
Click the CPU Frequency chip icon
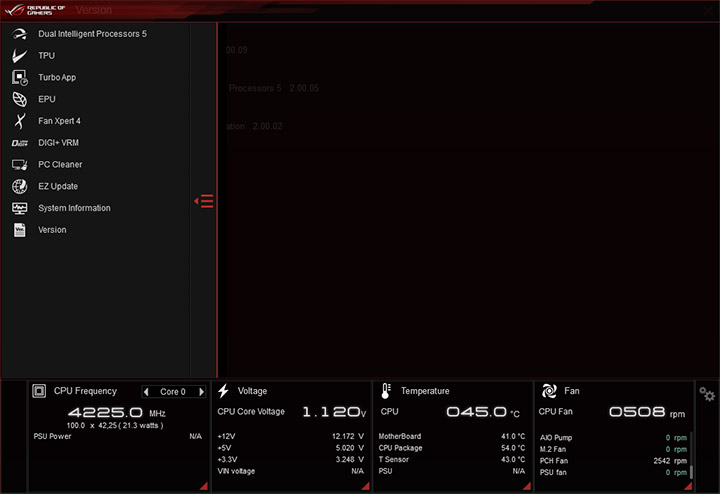[x=39, y=391]
